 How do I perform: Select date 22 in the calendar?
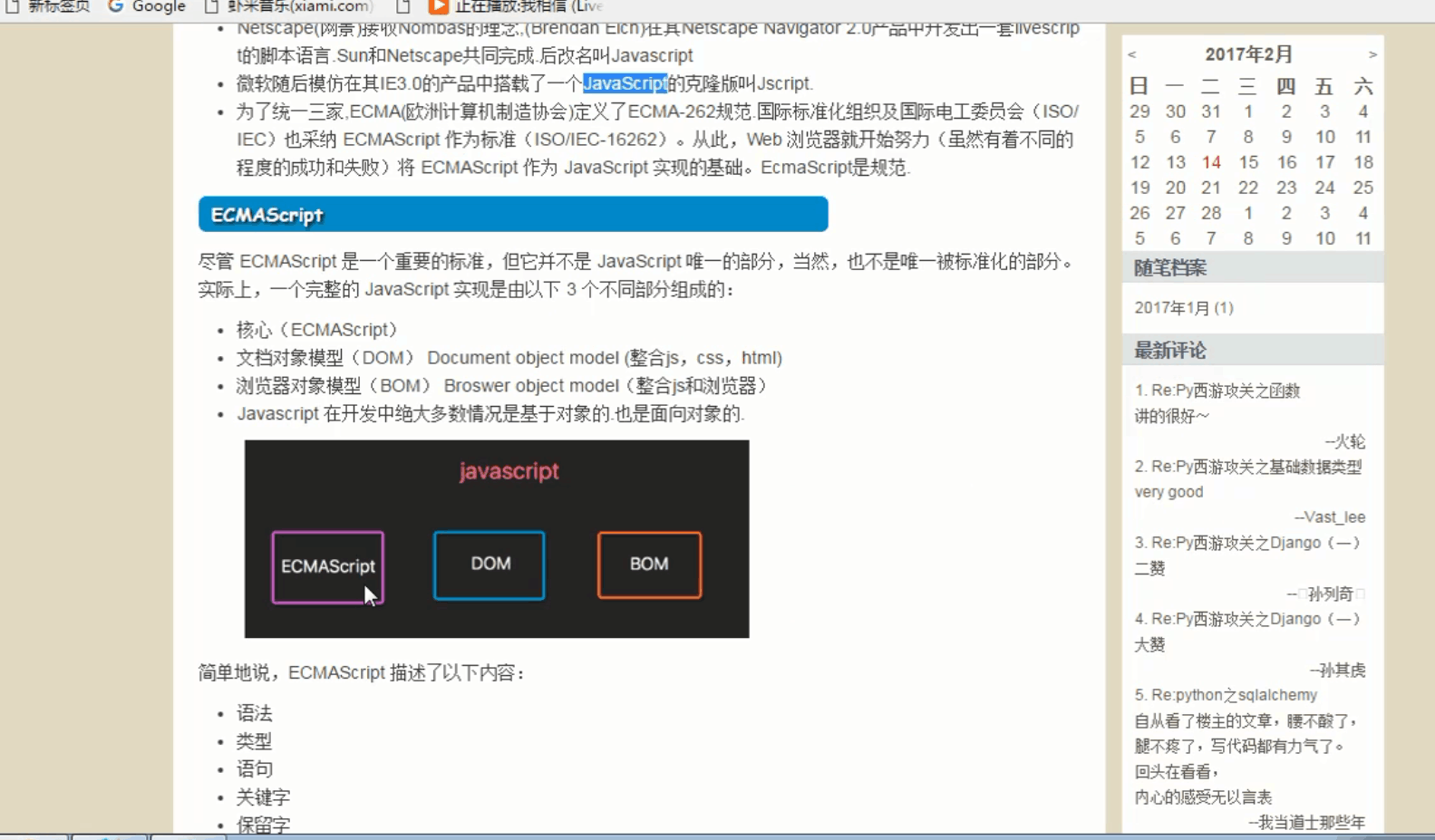point(1248,188)
